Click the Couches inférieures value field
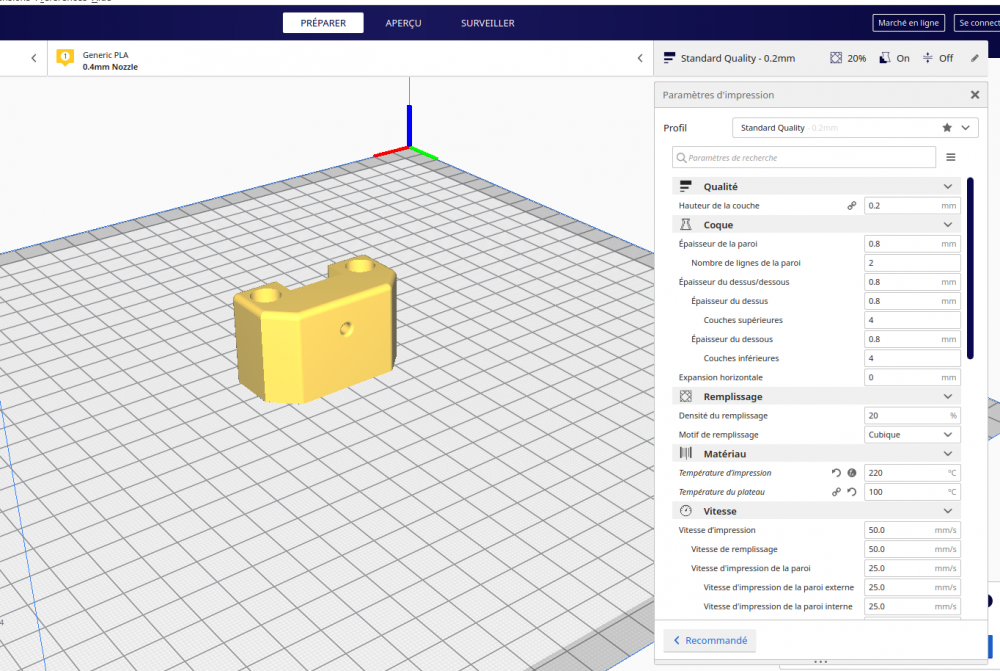This screenshot has height=671, width=1000. [x=912, y=358]
